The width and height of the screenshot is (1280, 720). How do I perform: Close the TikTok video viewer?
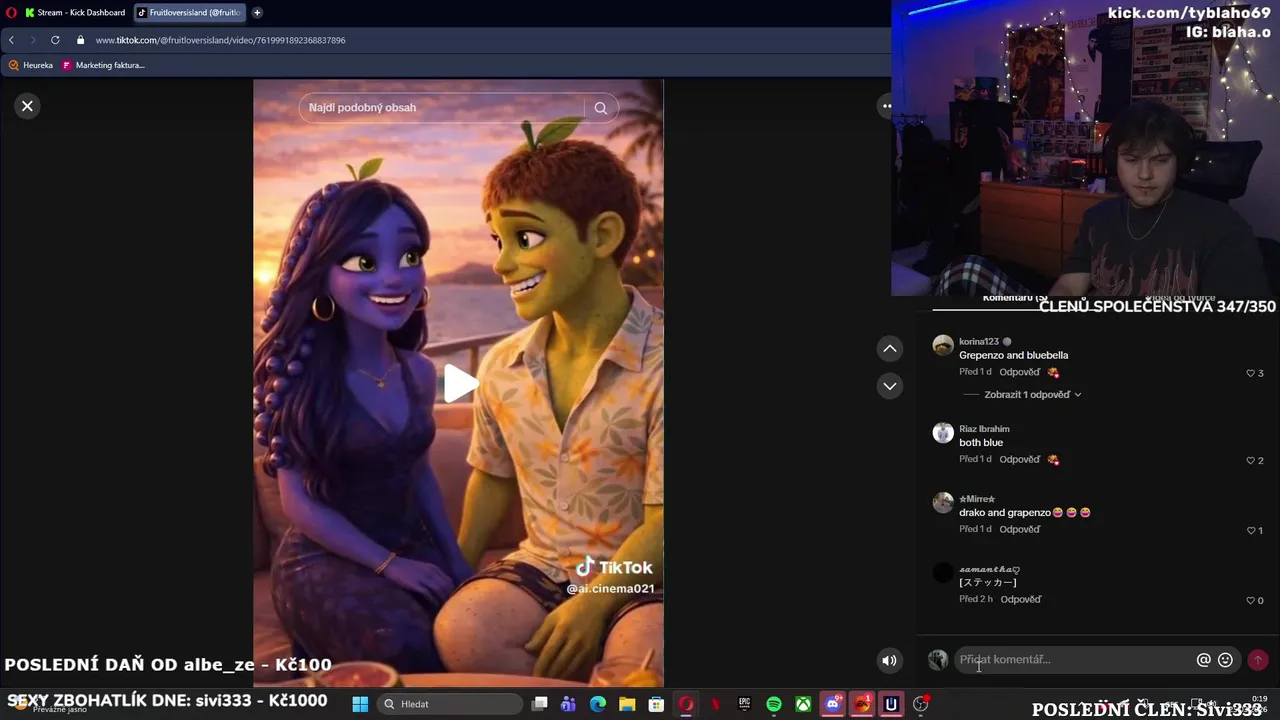(x=28, y=106)
